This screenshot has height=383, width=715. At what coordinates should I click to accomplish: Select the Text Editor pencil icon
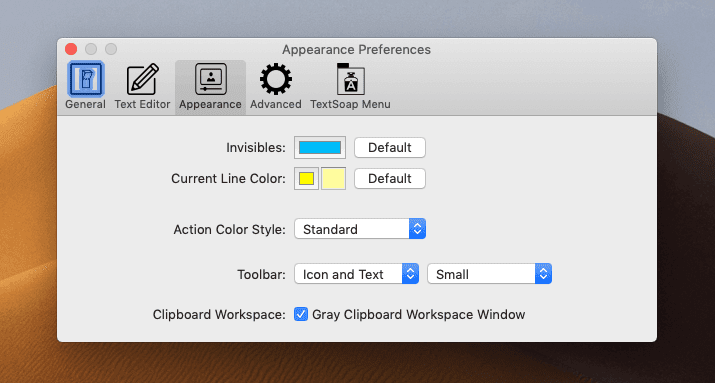pos(143,79)
